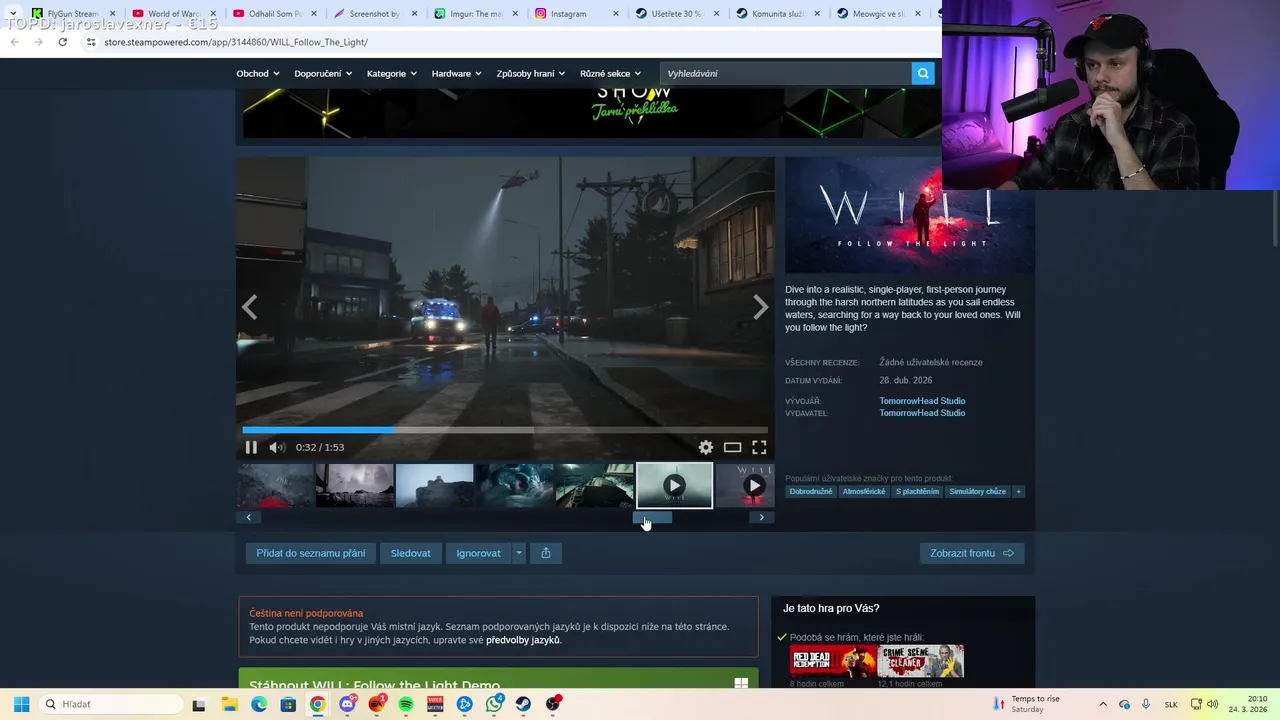Open File Explorer from the taskbar
Image resolution: width=1280 pixels, height=720 pixels.
click(x=229, y=704)
